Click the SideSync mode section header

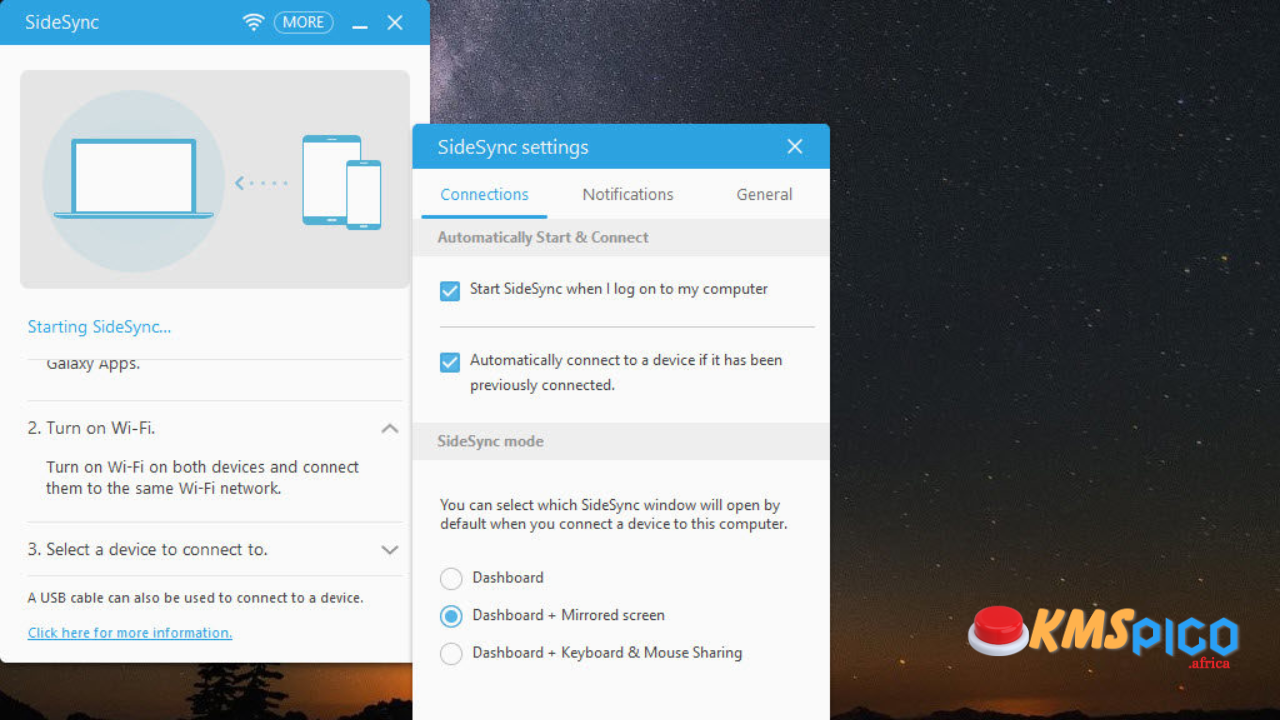tap(490, 441)
